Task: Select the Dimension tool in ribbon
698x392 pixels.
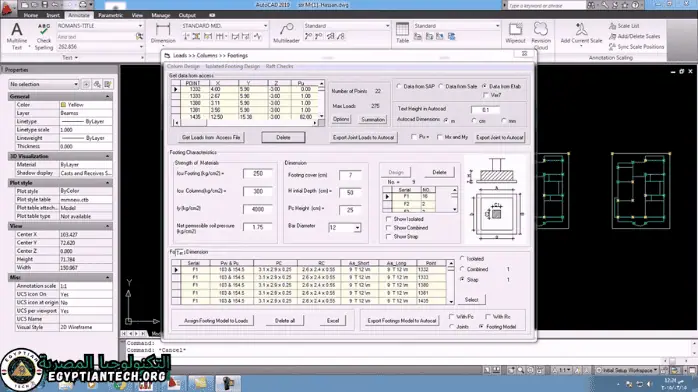Action: (163, 33)
